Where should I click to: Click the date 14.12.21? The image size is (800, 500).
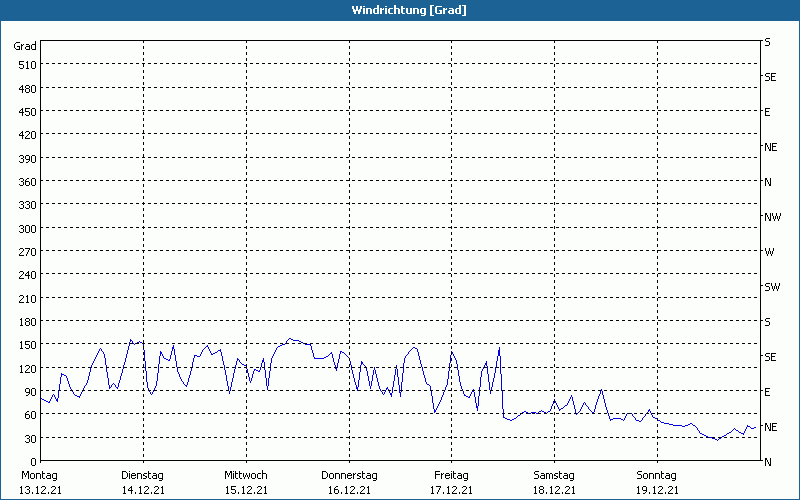[x=143, y=490]
